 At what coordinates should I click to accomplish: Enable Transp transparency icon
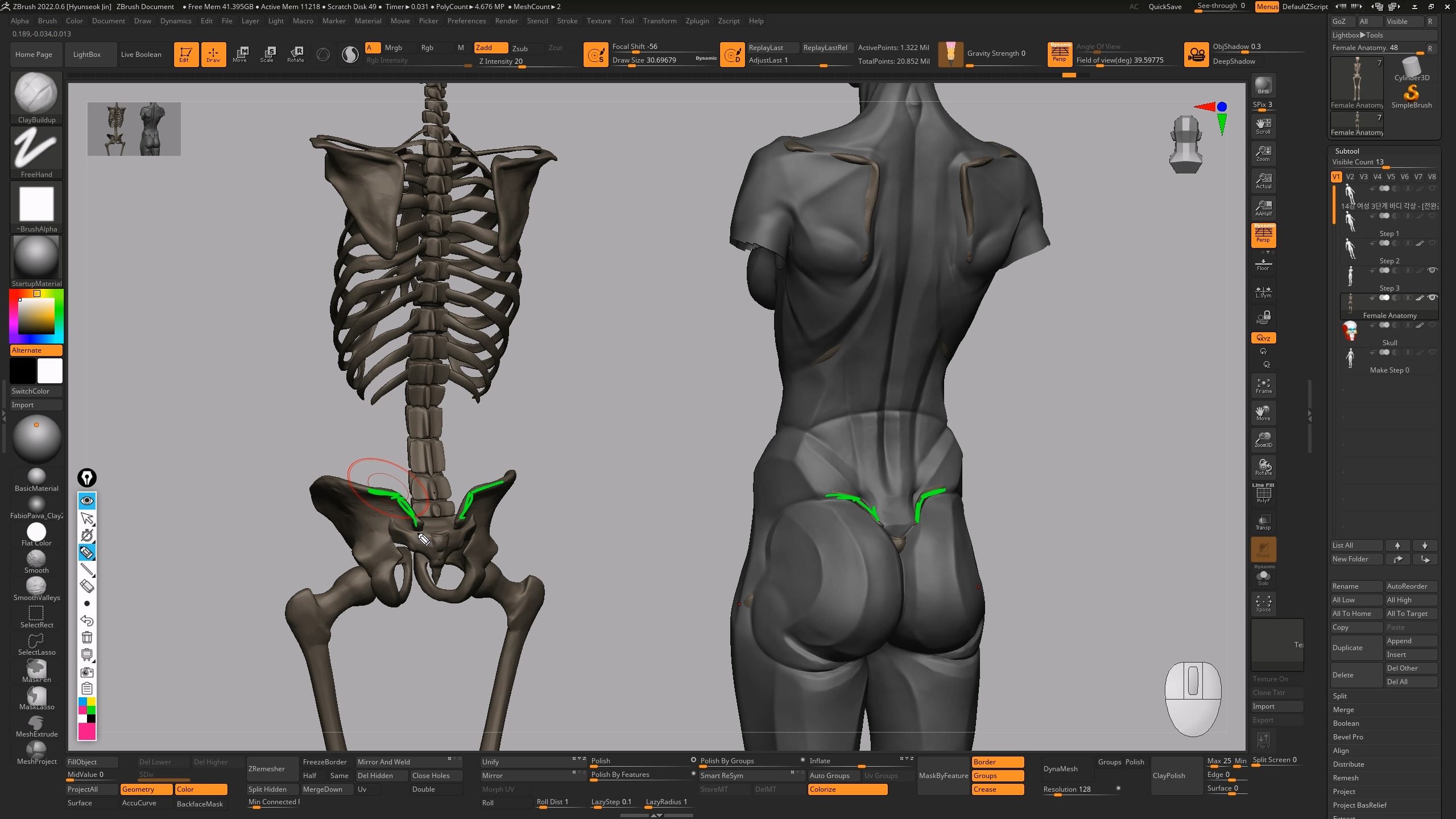tap(1263, 522)
